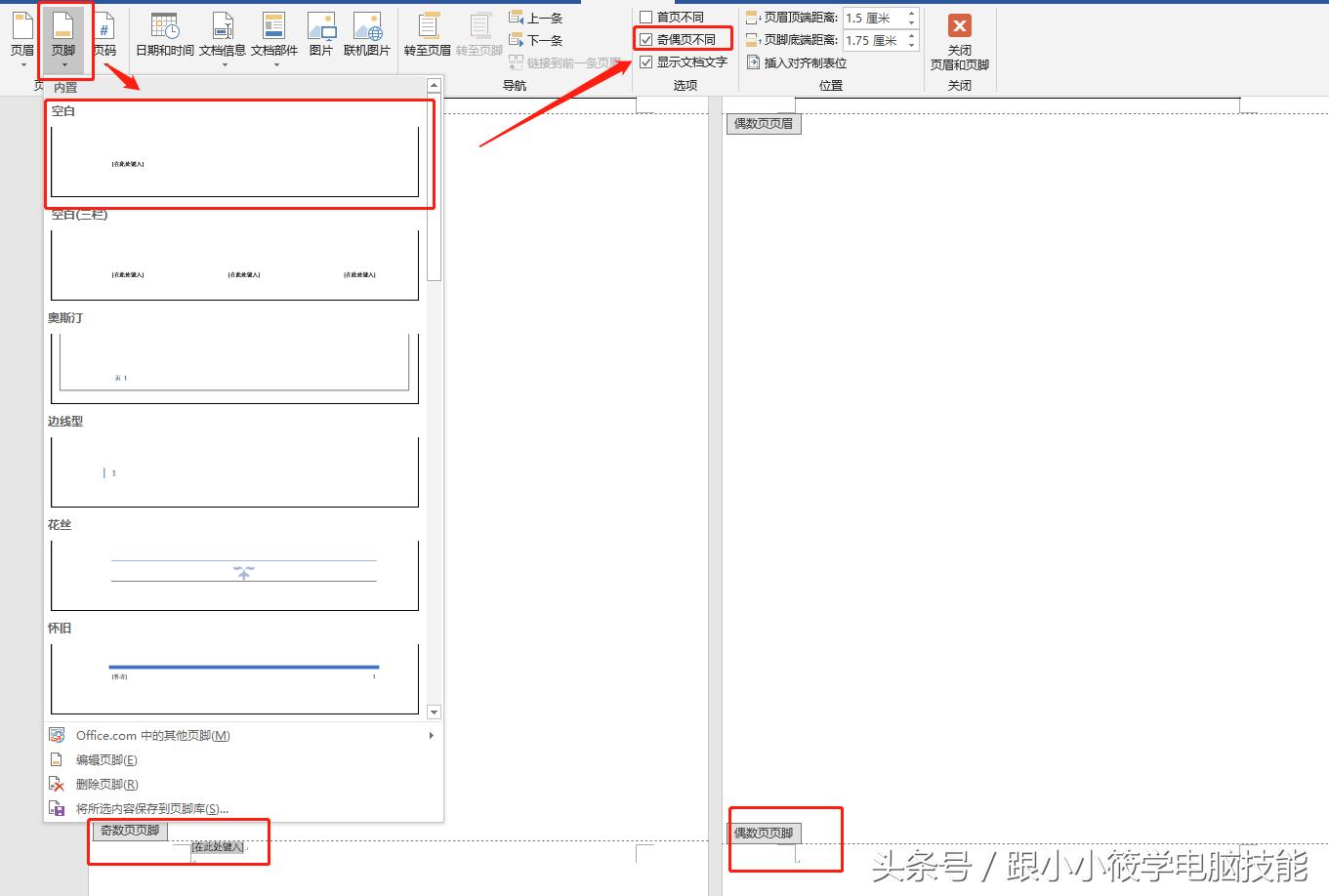1329x896 pixels.
Task: Disable 显示文档文字 to hide document text
Action: [646, 61]
